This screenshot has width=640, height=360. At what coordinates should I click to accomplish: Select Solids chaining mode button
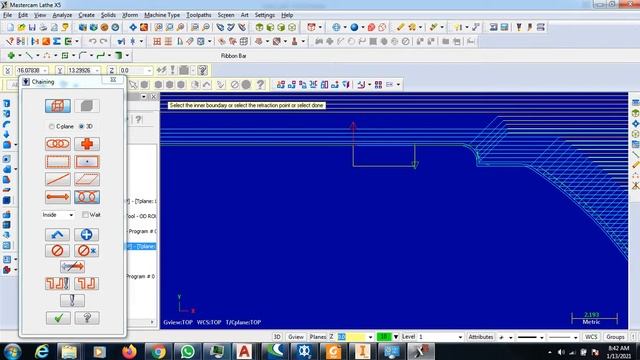pos(87,106)
